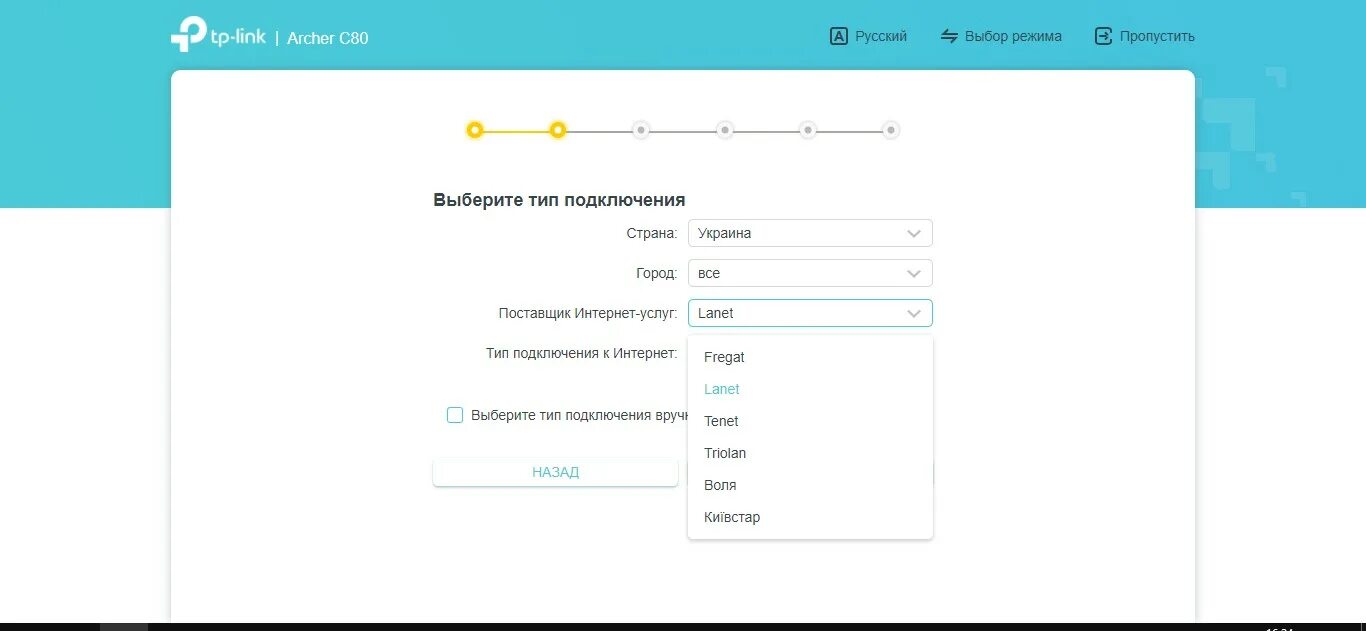Choose Triolan in the provider list
Screen dimensions: 1366x631
[810, 453]
